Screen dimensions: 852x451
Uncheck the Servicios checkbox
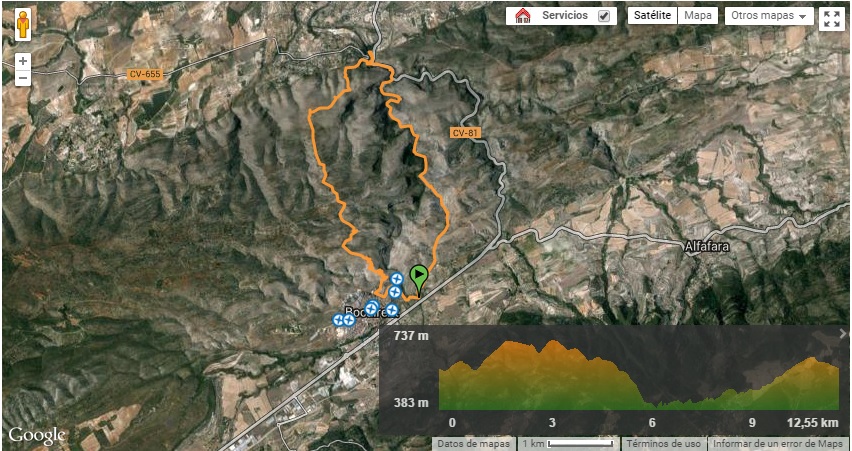[x=604, y=16]
